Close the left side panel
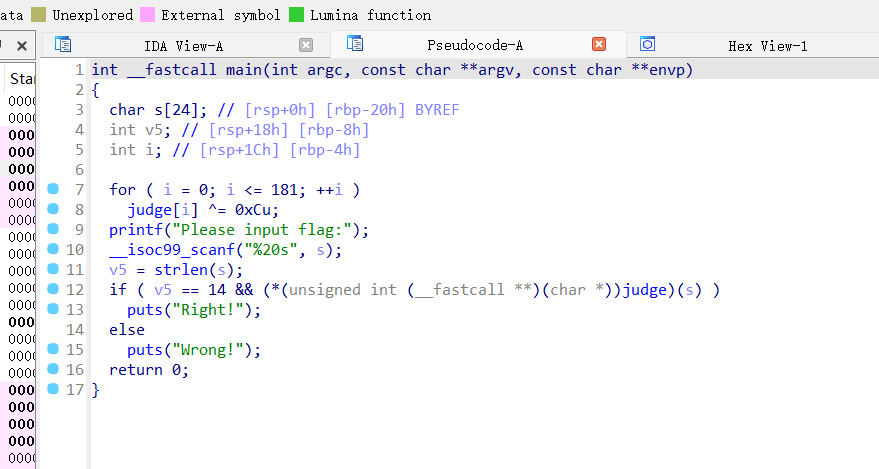Screen dimensions: 879x469 [x=22, y=46]
